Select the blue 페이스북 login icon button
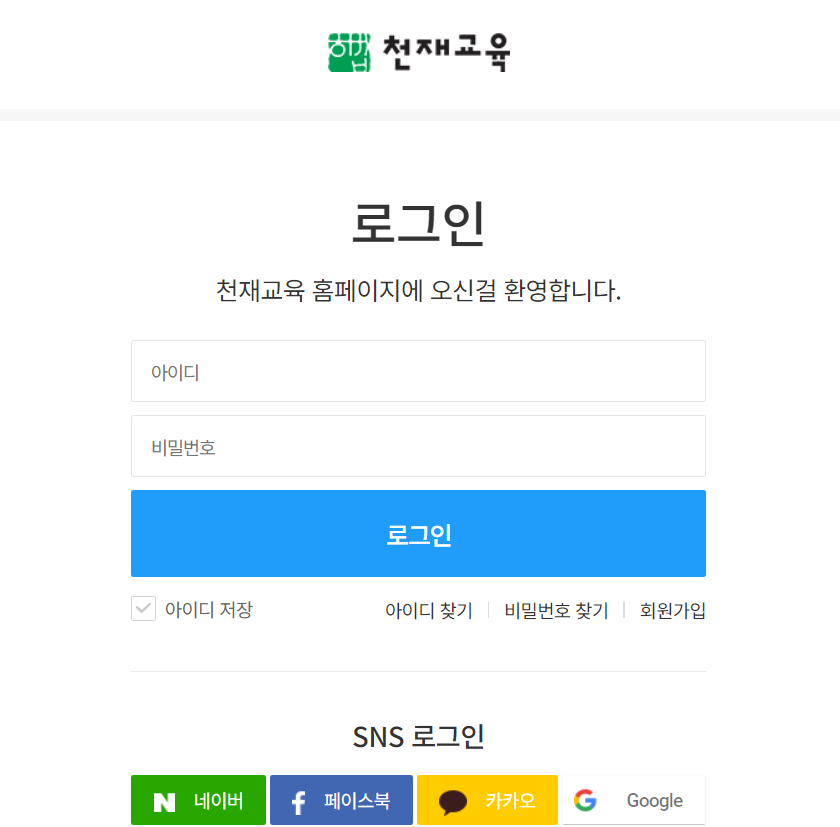 [341, 800]
